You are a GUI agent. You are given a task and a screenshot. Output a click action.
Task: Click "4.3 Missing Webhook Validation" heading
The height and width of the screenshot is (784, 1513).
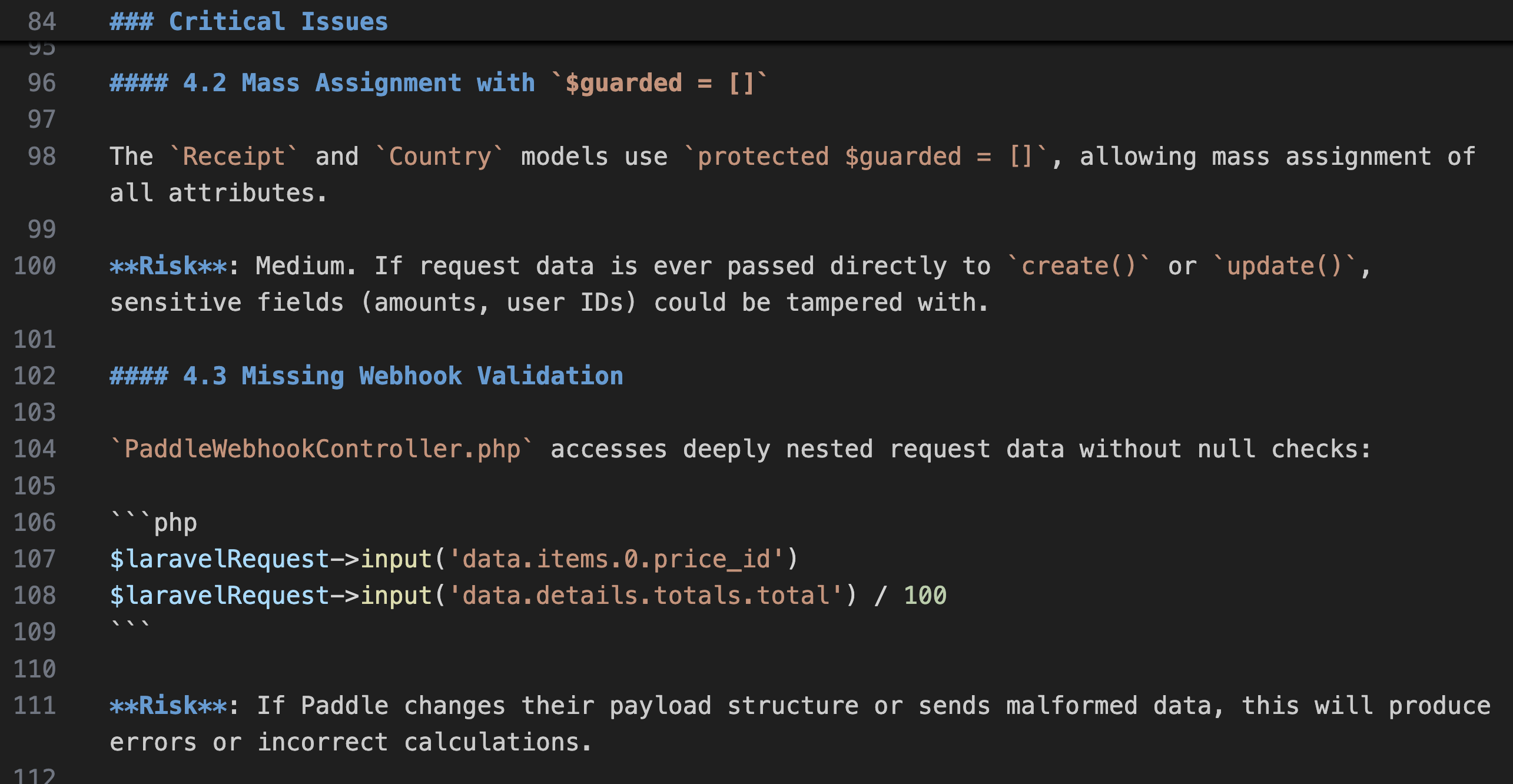403,376
